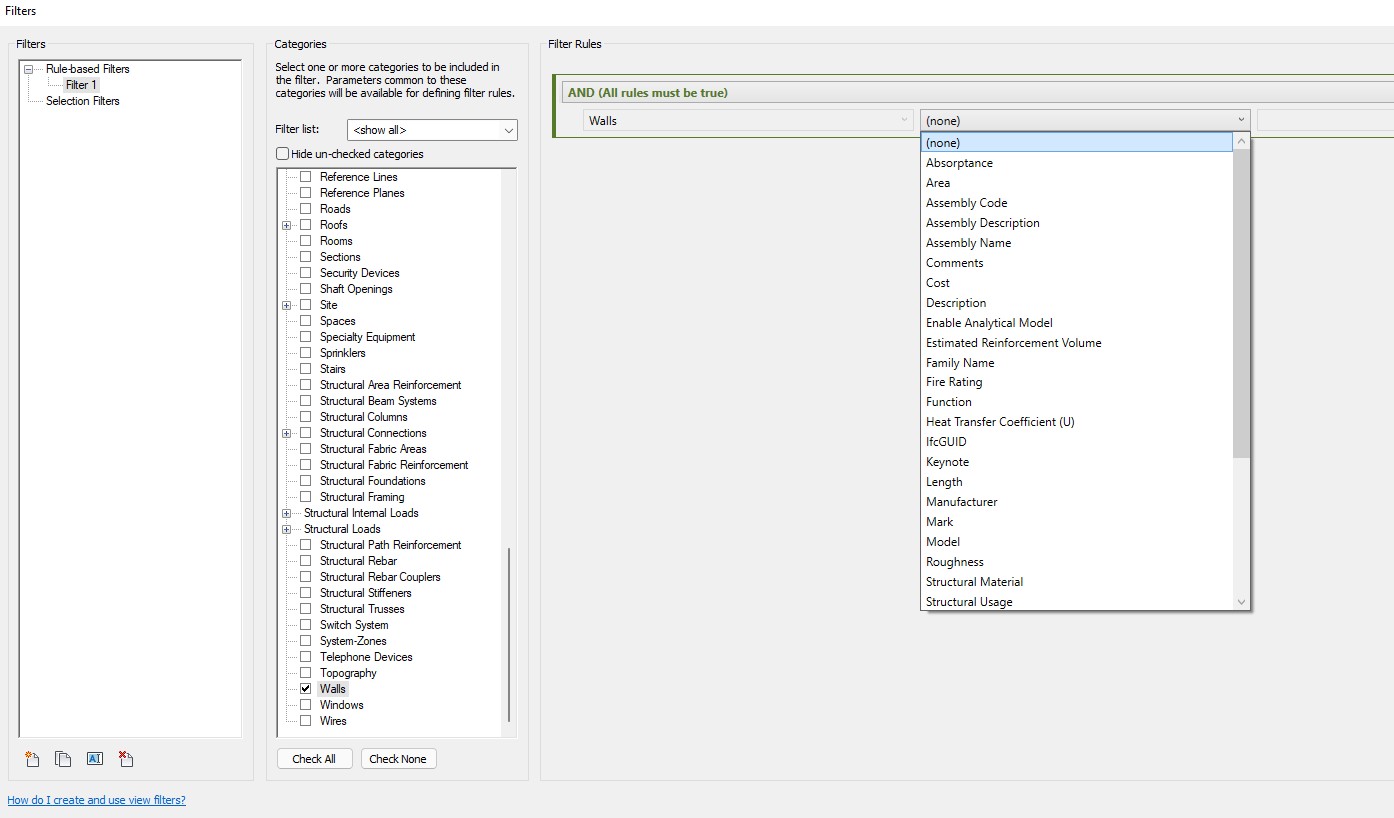Check the Stairs category
This screenshot has width=1394, height=818.
305,368
